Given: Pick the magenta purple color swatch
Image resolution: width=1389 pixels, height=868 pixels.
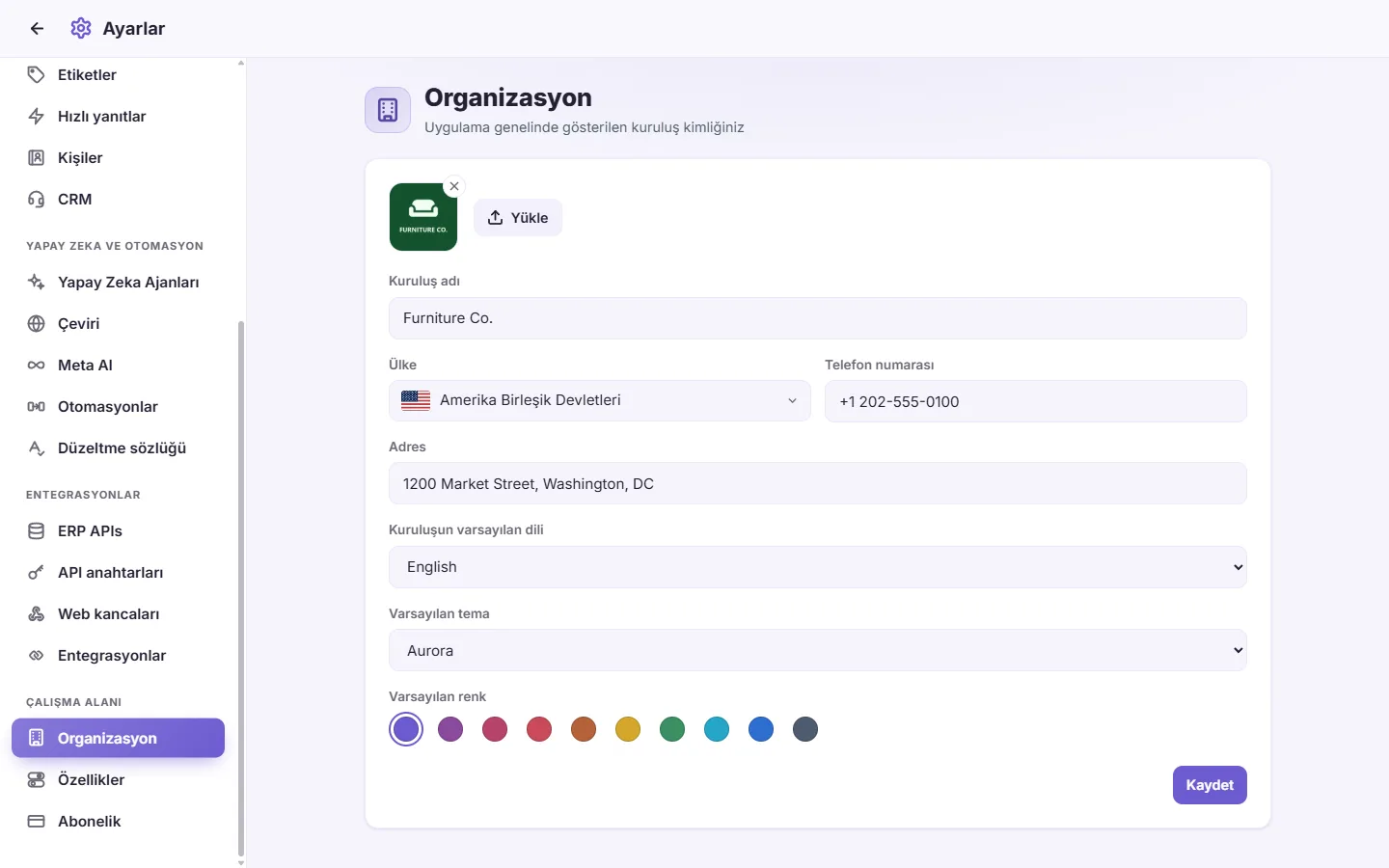Looking at the screenshot, I should coord(450,729).
